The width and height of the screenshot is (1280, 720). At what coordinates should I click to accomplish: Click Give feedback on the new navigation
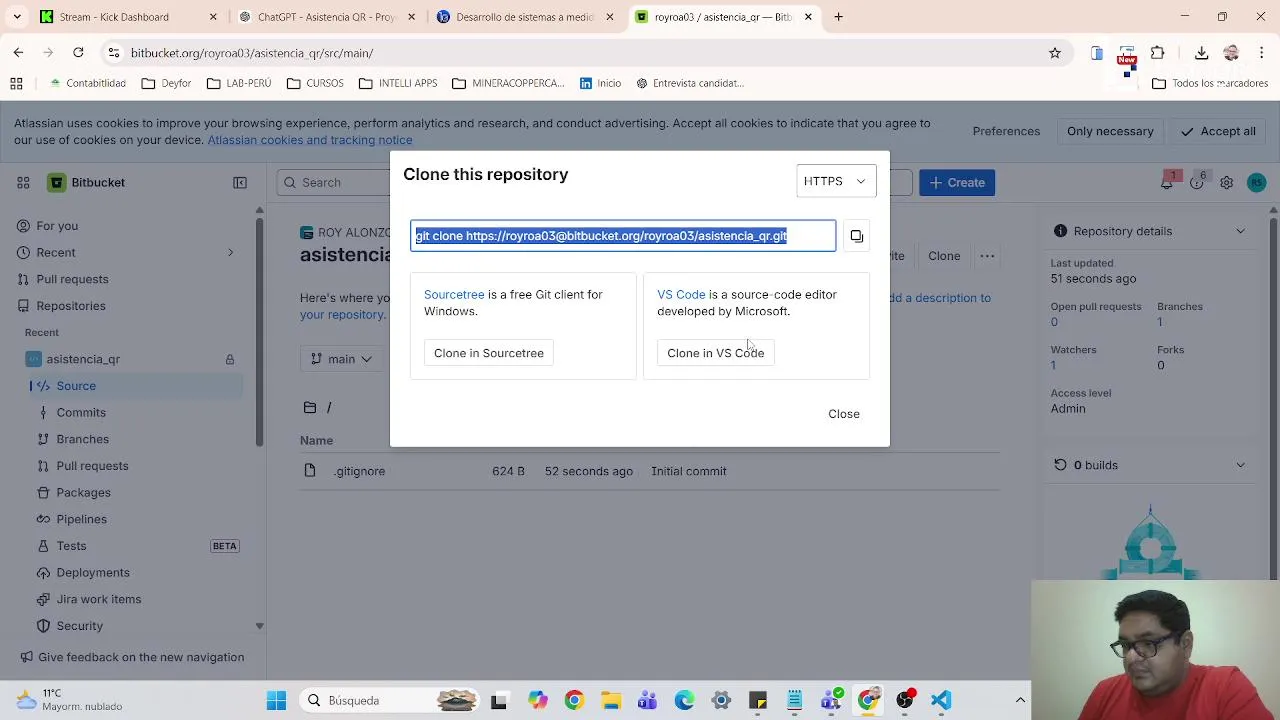tap(130, 657)
